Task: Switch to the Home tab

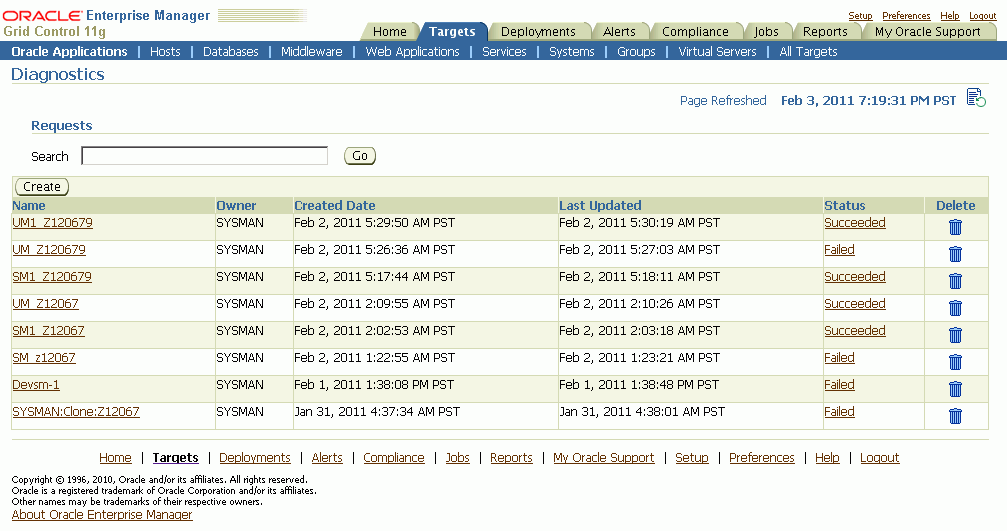Action: click(389, 31)
